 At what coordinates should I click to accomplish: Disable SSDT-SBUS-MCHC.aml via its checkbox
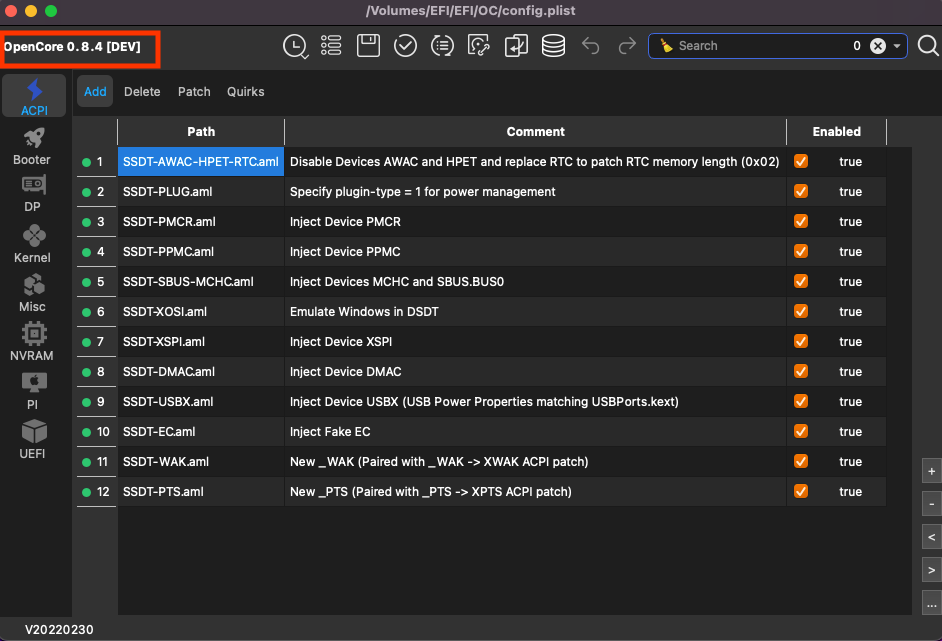pyautogui.click(x=801, y=281)
